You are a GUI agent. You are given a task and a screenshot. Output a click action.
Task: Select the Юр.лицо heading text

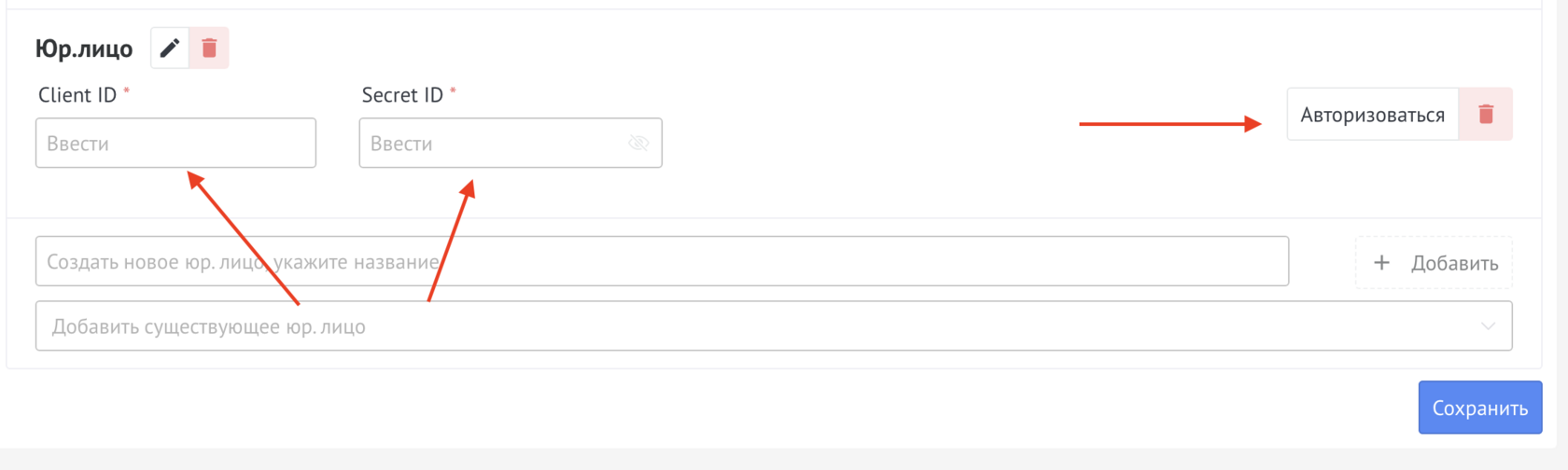pos(84,48)
